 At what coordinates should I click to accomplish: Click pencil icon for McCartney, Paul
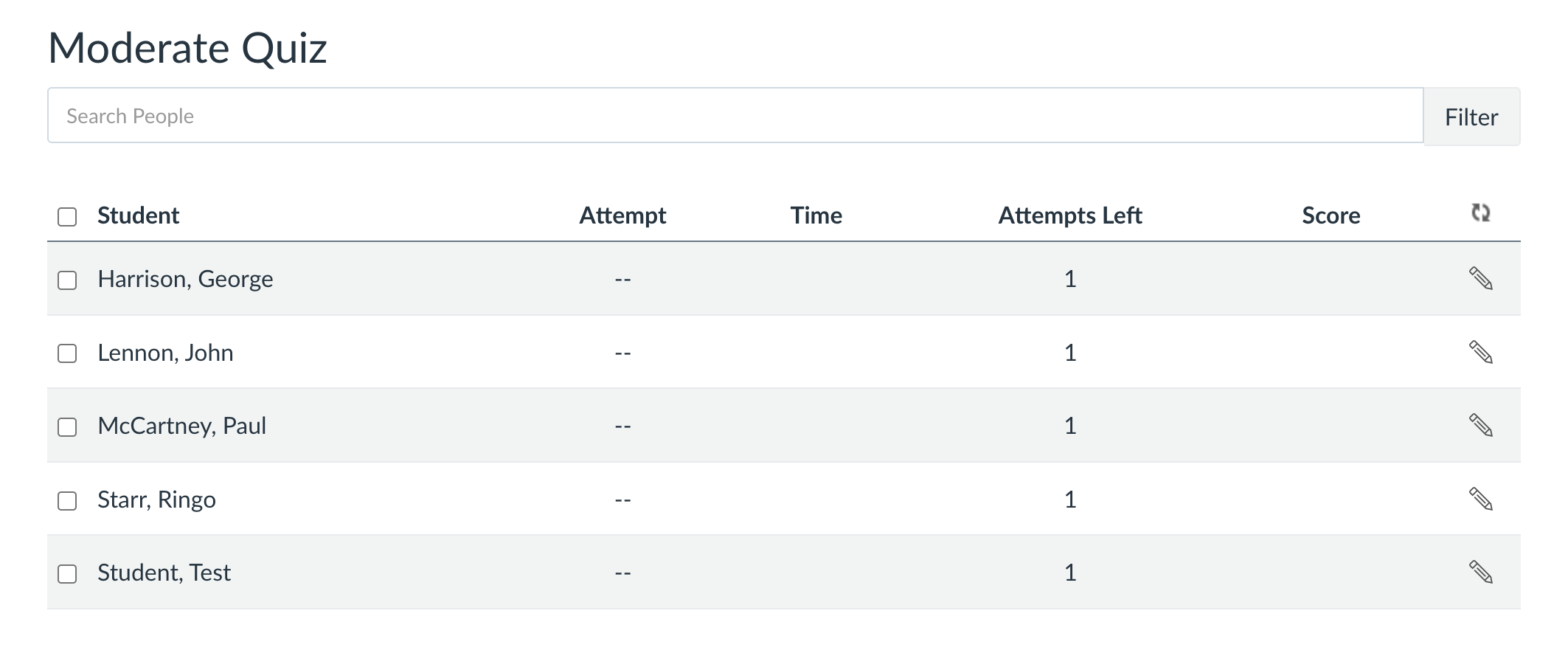pyautogui.click(x=1480, y=426)
